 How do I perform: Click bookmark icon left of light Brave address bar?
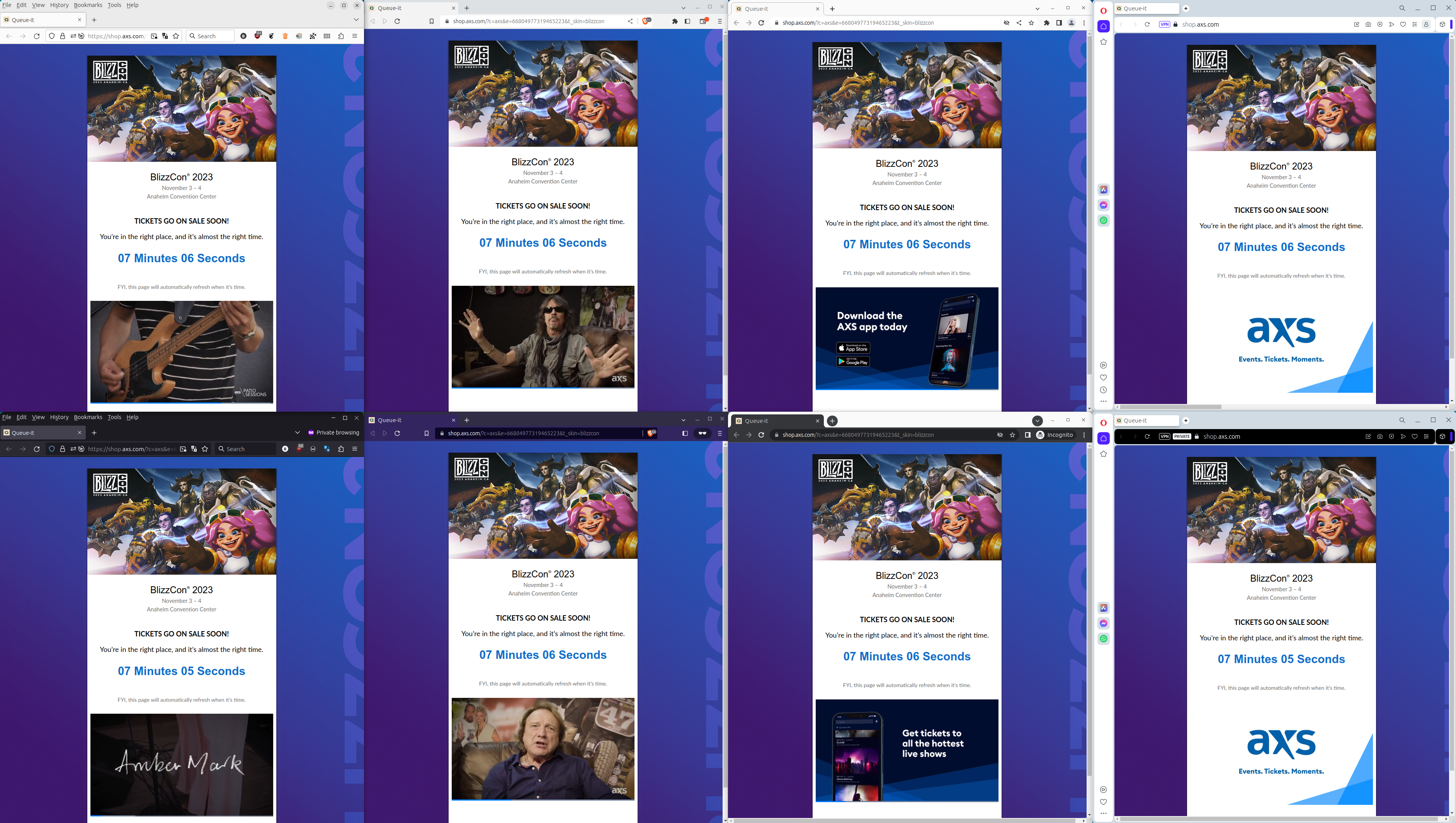(x=431, y=22)
